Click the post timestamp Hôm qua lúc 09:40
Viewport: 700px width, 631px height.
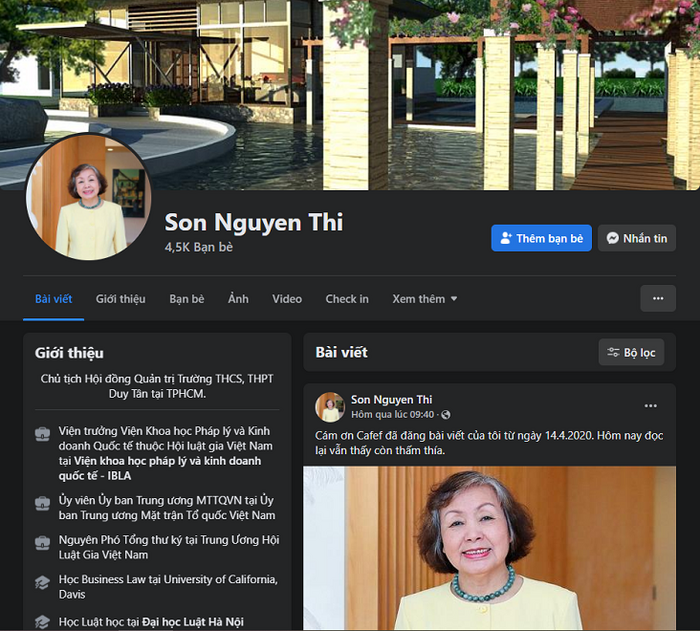click(x=393, y=414)
